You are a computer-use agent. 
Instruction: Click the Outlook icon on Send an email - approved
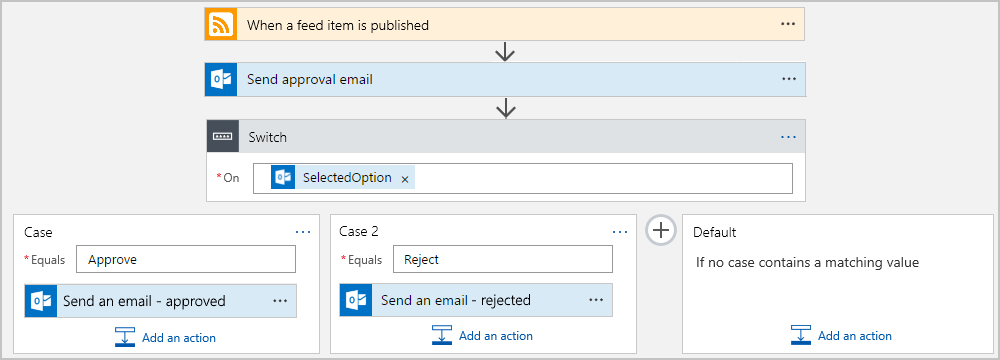tap(41, 301)
